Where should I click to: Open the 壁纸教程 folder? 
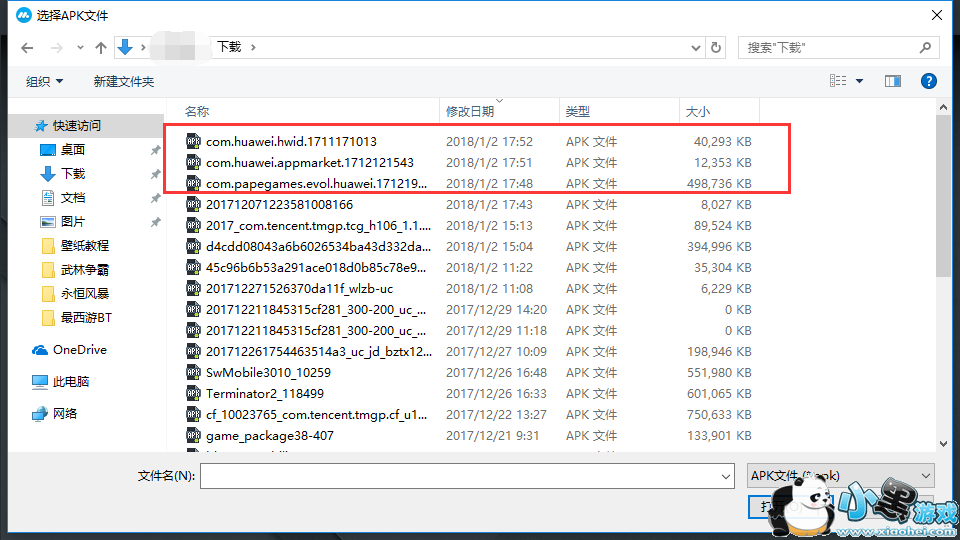point(84,246)
